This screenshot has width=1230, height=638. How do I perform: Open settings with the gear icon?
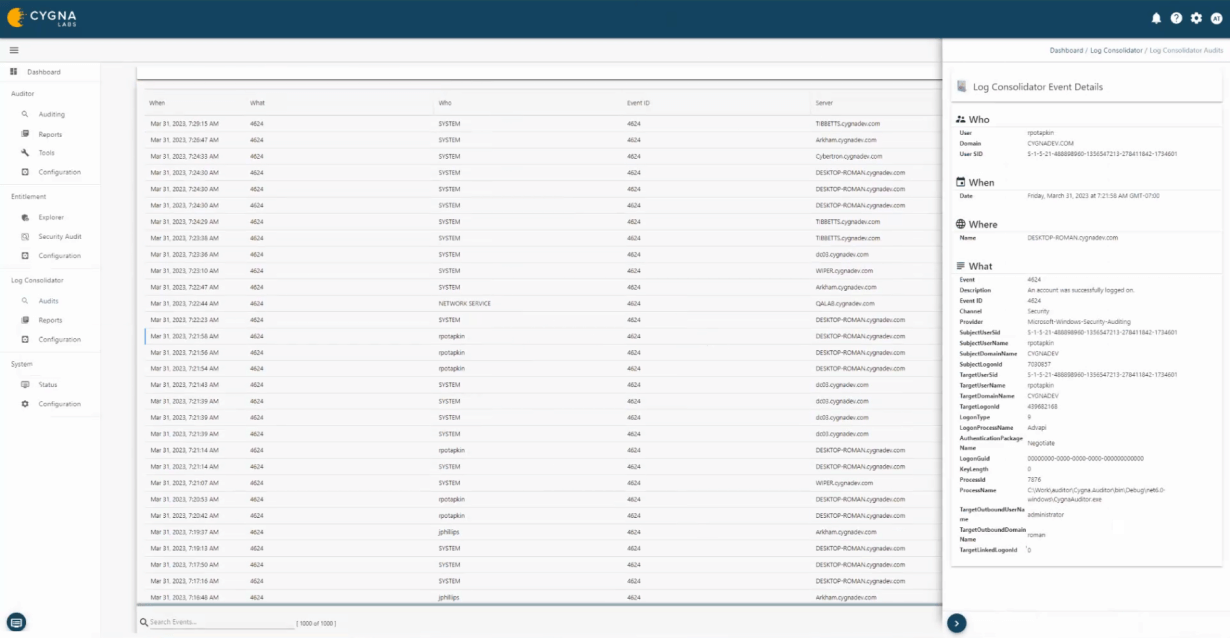click(x=1197, y=17)
